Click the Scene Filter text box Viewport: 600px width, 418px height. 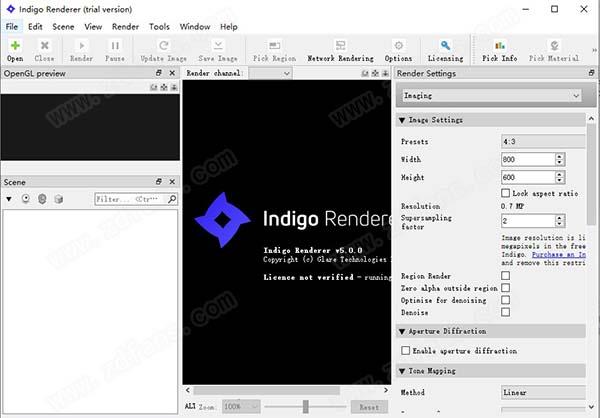(x=131, y=199)
